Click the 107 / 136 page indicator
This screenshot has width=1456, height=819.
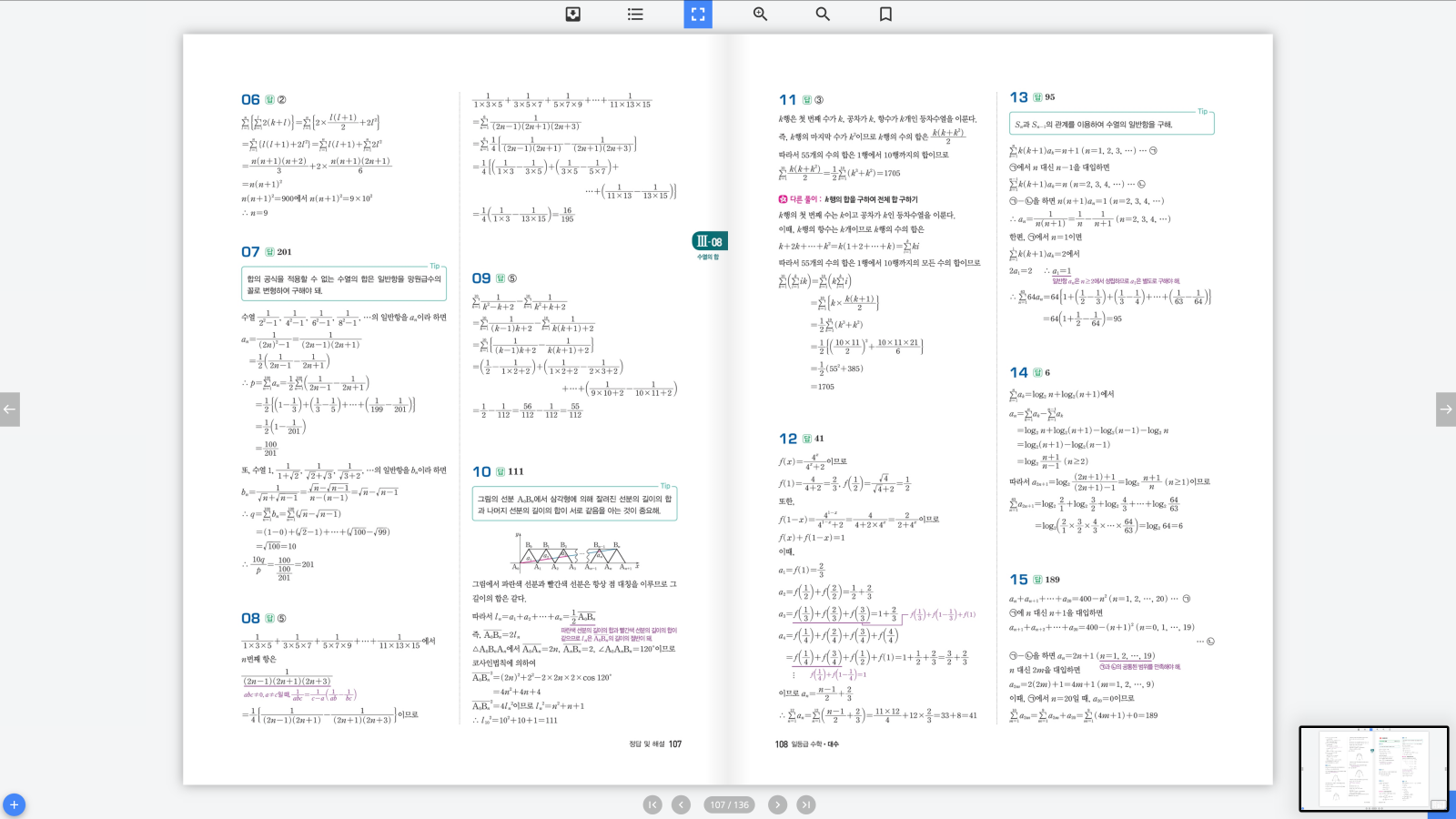(x=729, y=804)
